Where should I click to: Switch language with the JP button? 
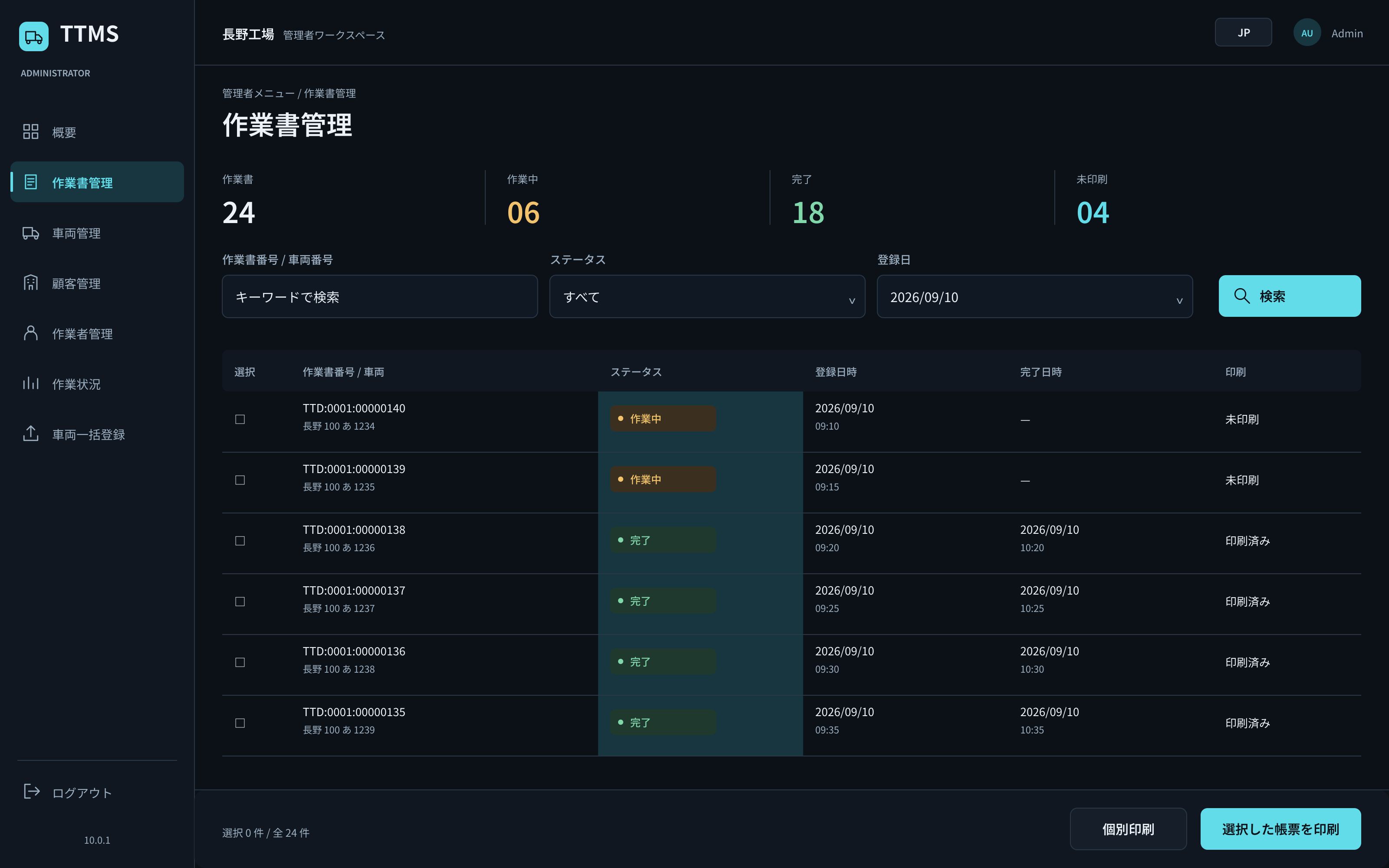click(1243, 33)
